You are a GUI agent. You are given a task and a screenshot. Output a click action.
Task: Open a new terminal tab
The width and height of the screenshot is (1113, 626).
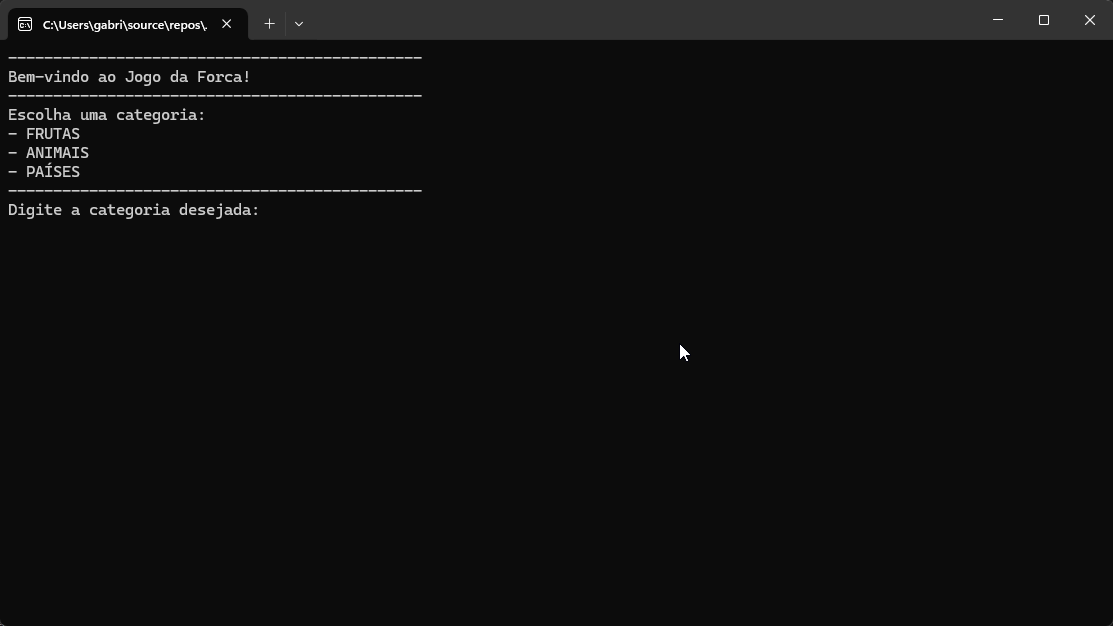[x=269, y=24]
